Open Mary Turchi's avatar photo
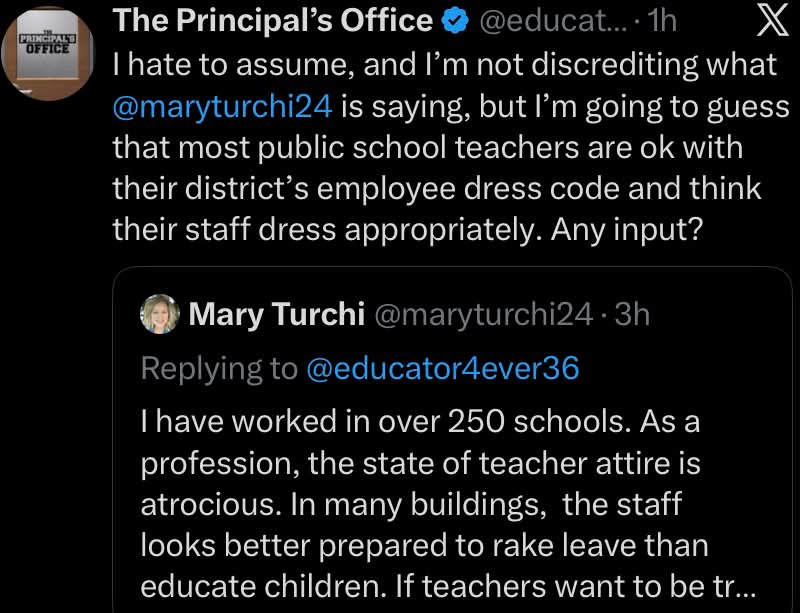Viewport: 800px width, 613px height. click(x=159, y=314)
